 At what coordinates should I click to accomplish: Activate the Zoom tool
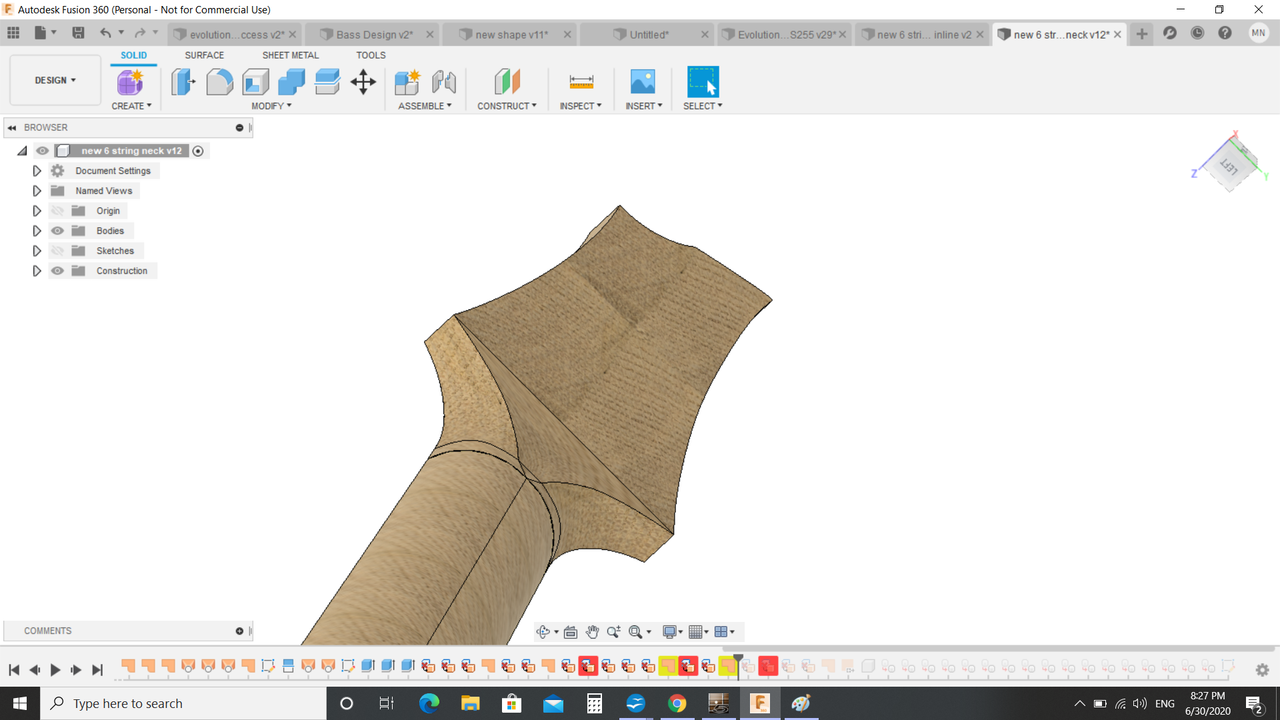pyautogui.click(x=613, y=632)
